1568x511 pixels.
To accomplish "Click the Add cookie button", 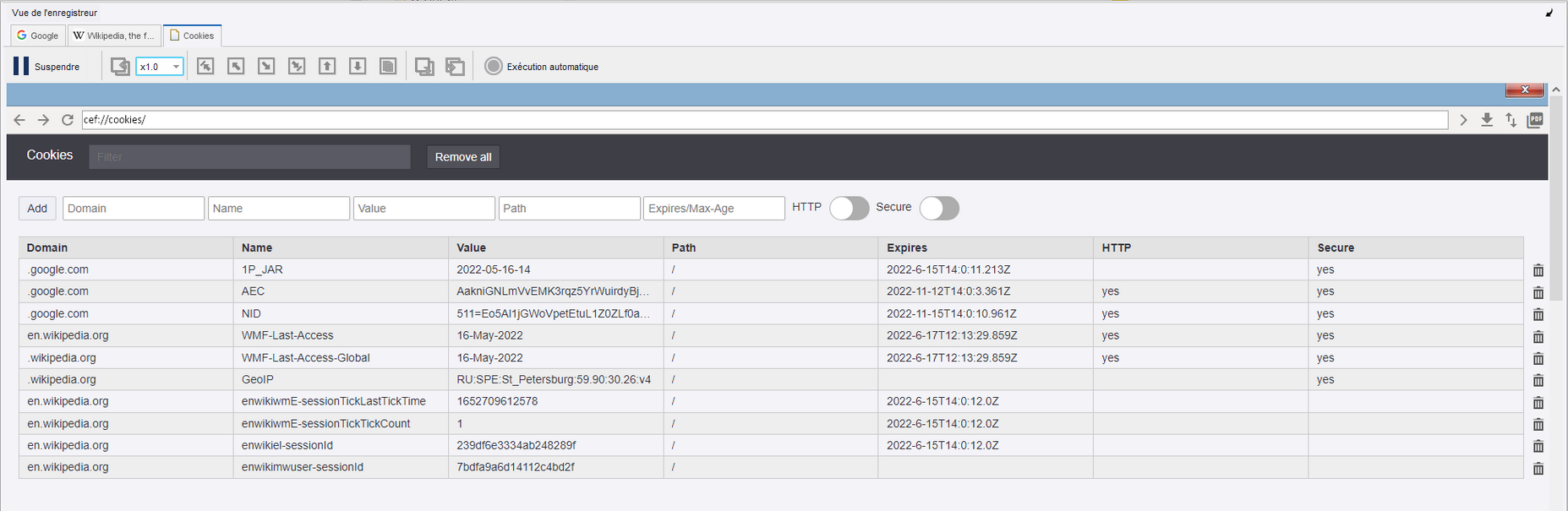I will pyautogui.click(x=37, y=208).
